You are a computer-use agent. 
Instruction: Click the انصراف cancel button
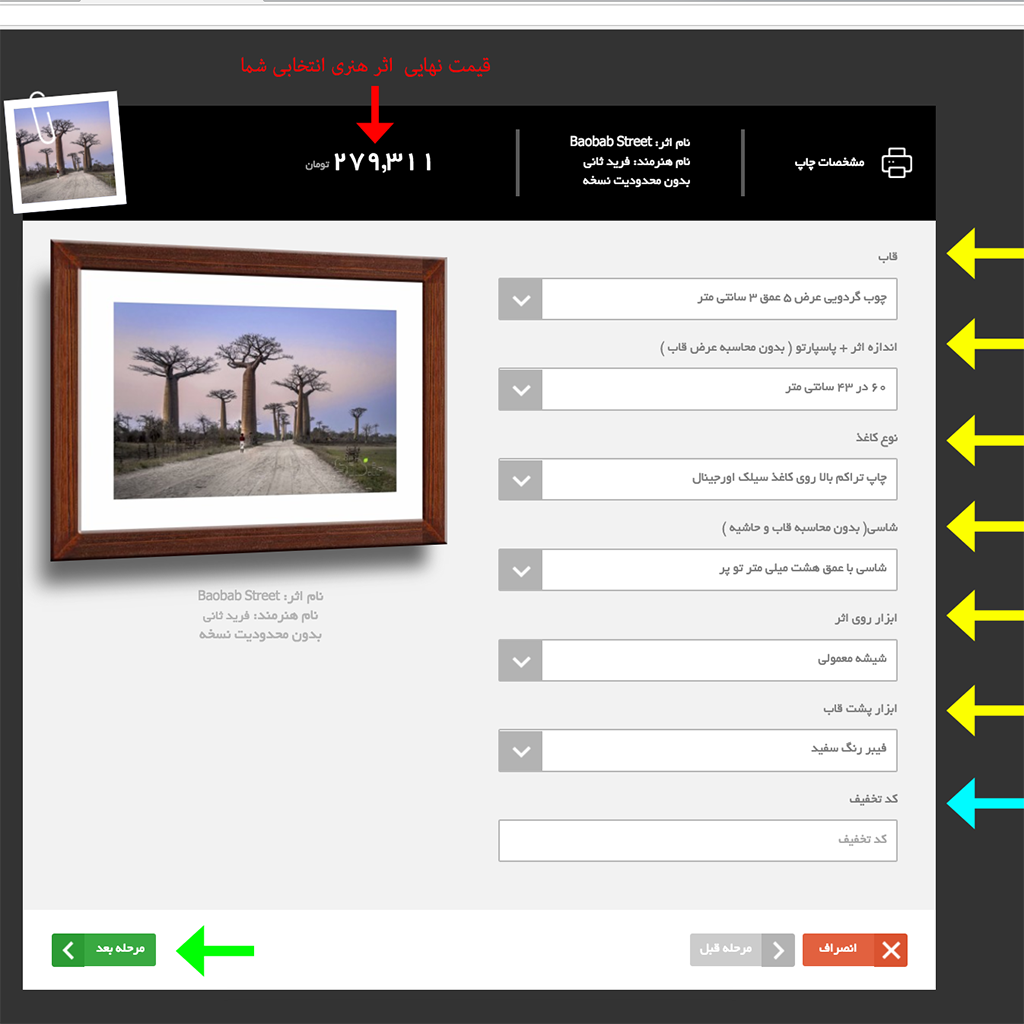coord(855,950)
